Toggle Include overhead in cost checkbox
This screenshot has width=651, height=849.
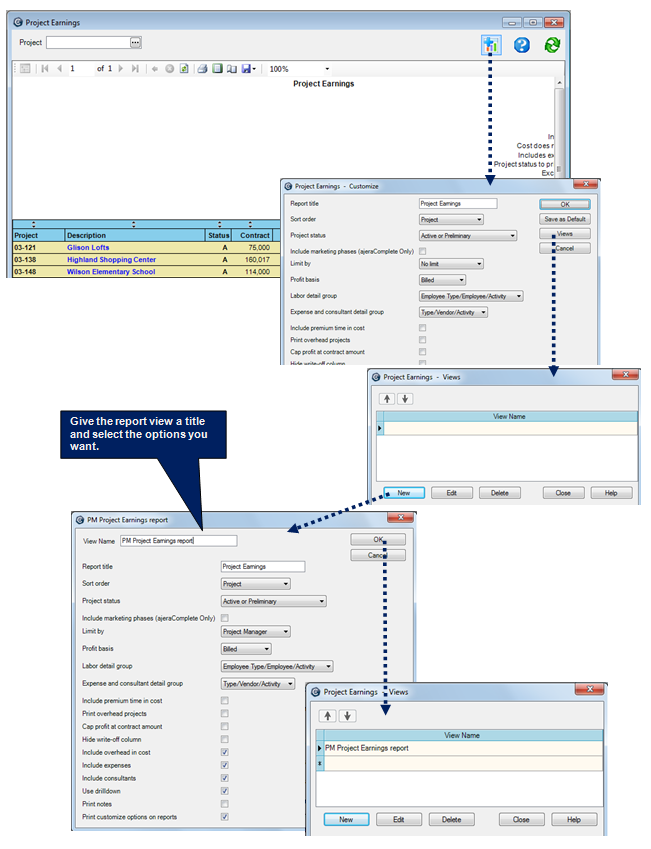coord(224,752)
